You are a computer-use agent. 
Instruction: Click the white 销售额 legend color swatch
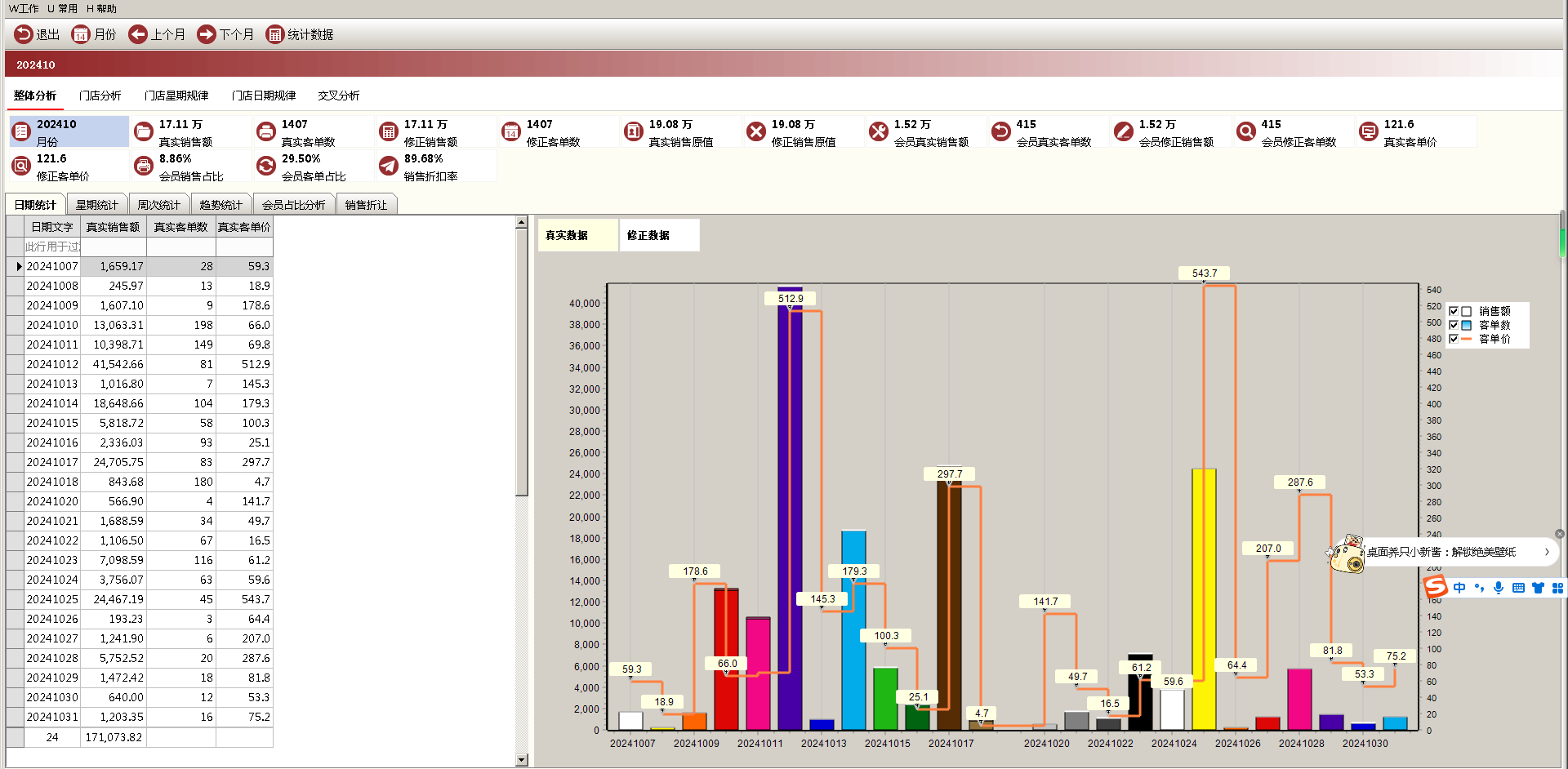(1467, 311)
